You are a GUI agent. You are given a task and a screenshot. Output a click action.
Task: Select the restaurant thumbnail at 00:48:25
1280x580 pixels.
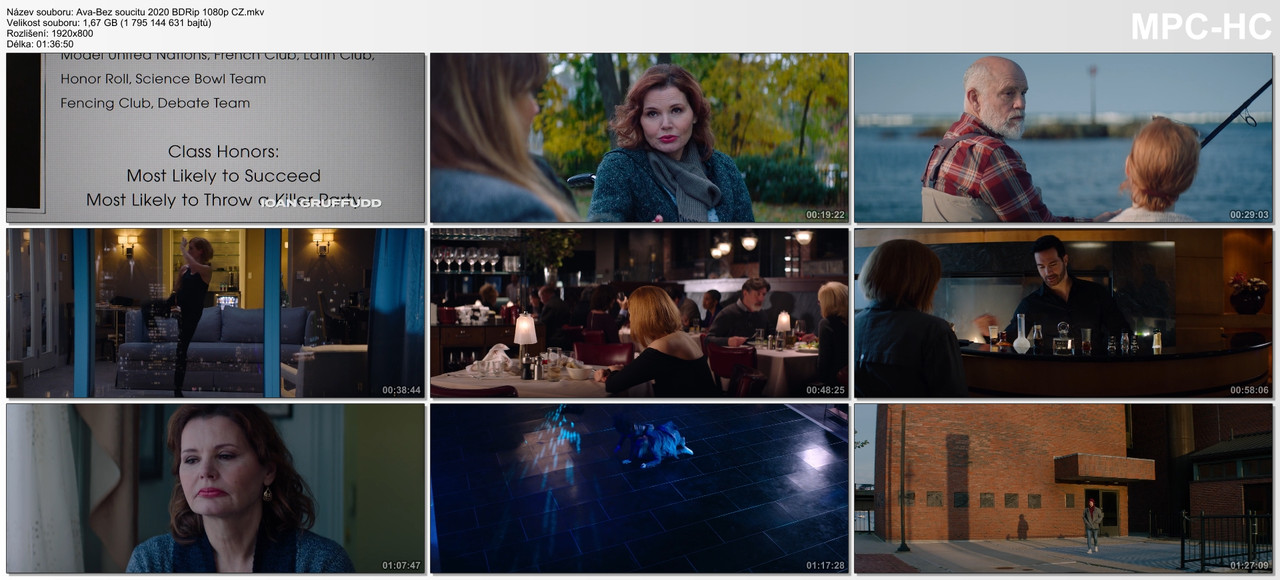(639, 313)
